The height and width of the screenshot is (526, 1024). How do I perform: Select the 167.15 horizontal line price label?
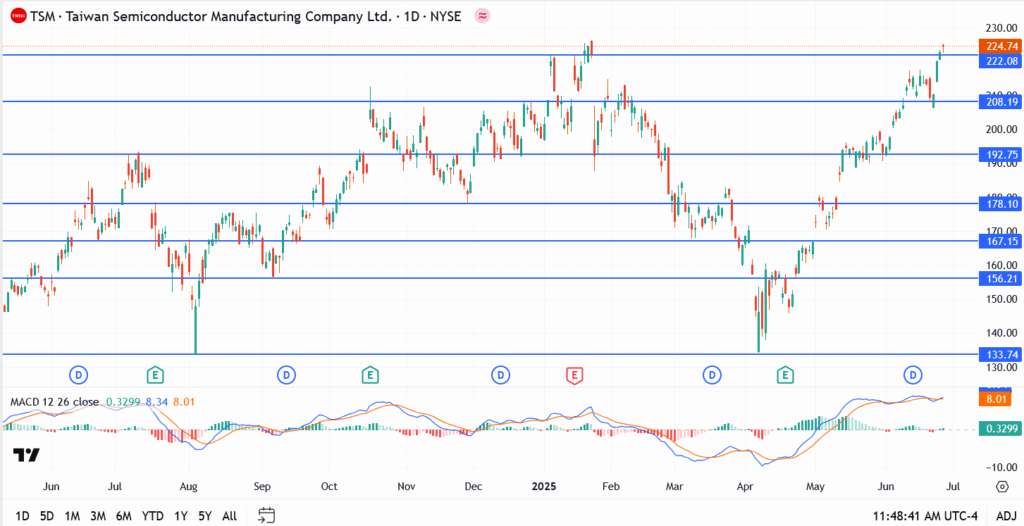(x=999, y=241)
